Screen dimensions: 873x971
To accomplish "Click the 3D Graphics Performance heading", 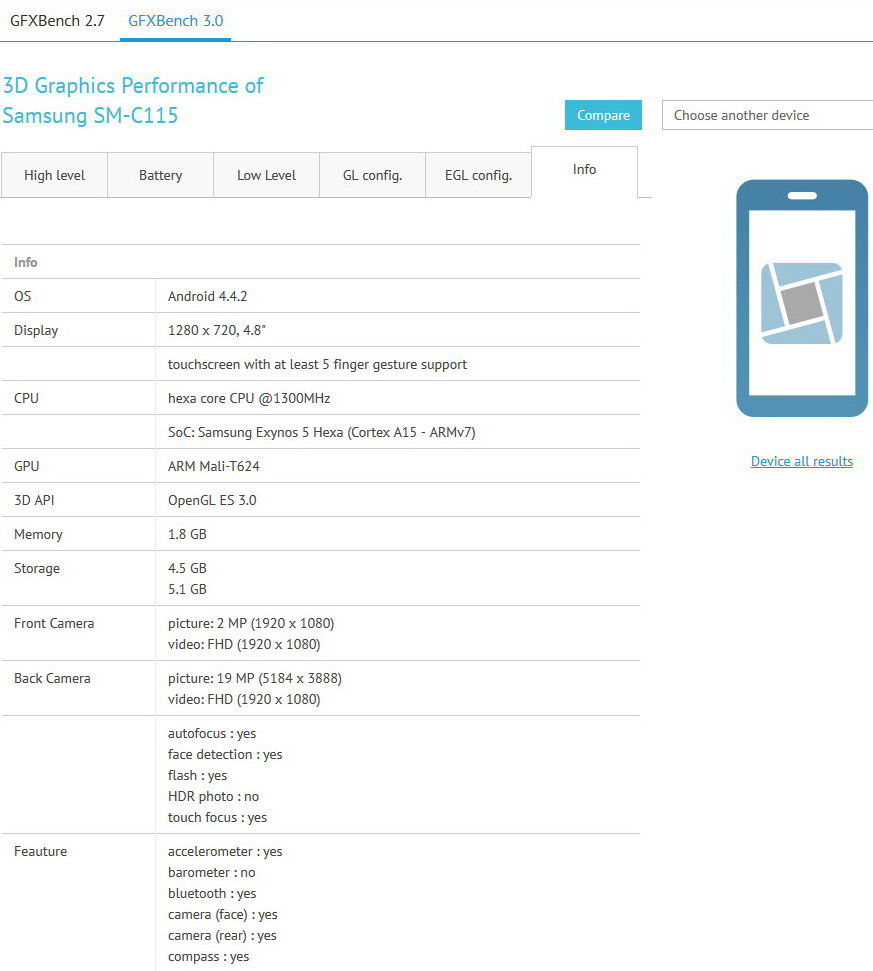I will click(x=133, y=85).
